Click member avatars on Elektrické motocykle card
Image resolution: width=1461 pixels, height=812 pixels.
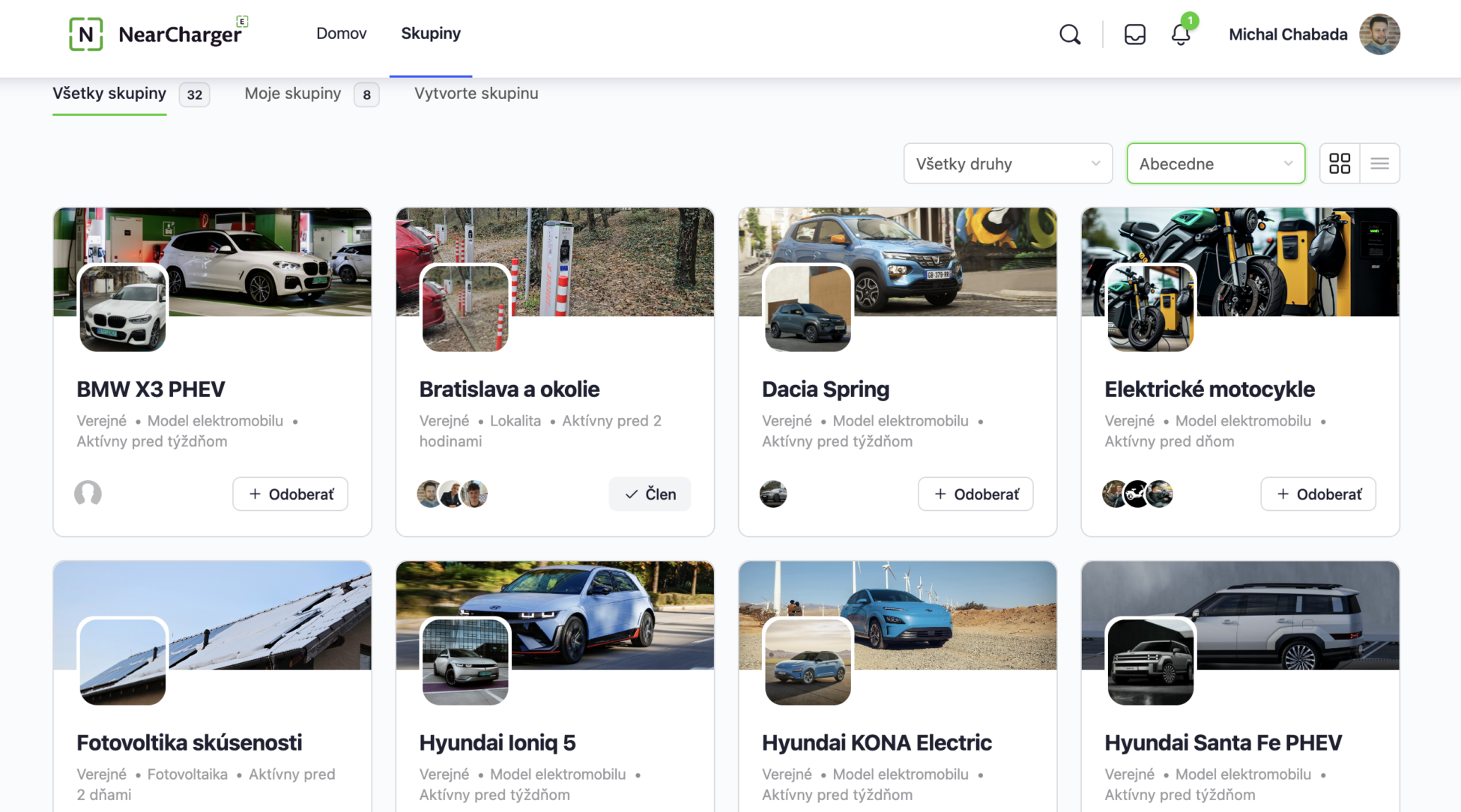pos(1137,494)
